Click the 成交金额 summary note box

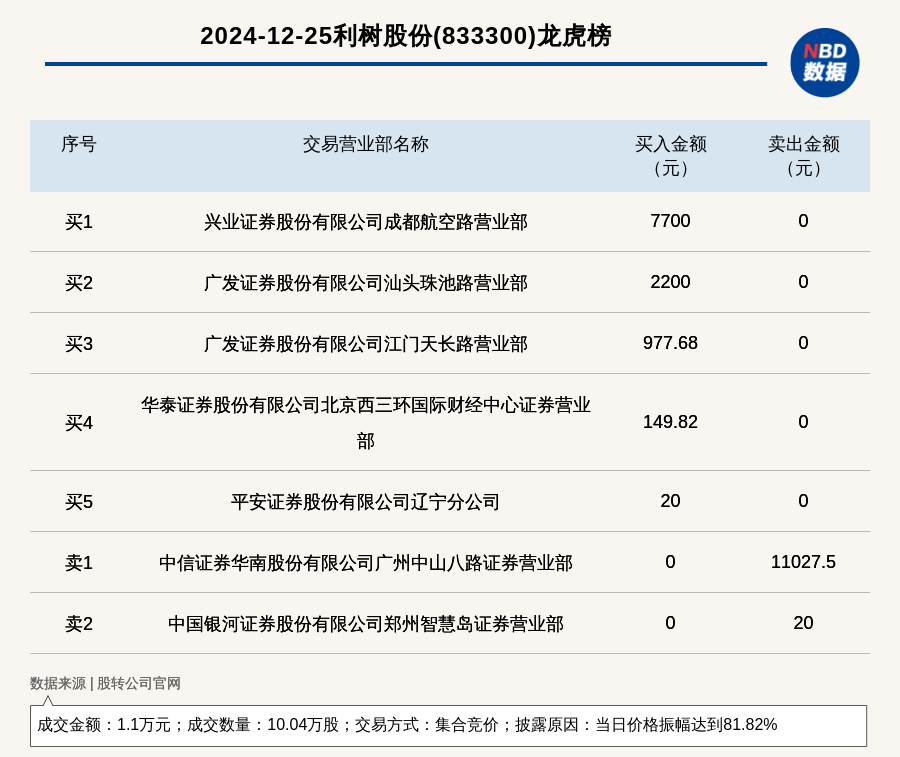point(448,725)
